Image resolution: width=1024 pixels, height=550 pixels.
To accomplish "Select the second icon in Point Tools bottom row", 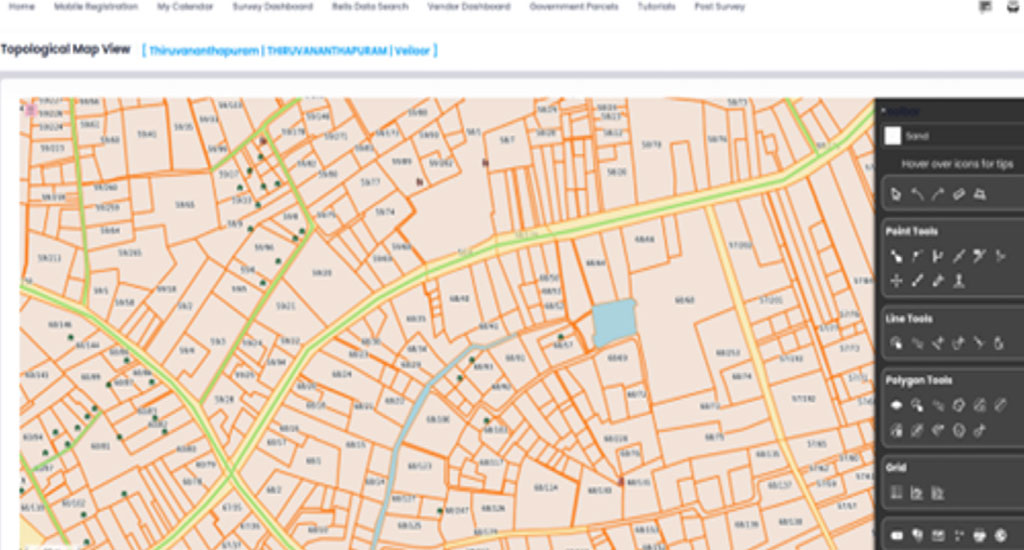I will (917, 281).
